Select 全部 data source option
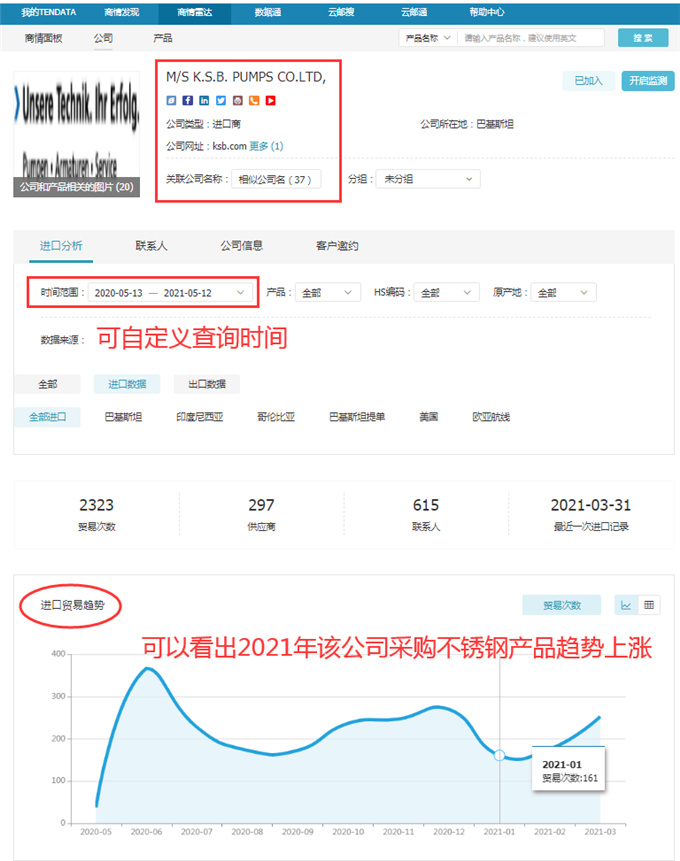The width and height of the screenshot is (680, 861). 47,384
